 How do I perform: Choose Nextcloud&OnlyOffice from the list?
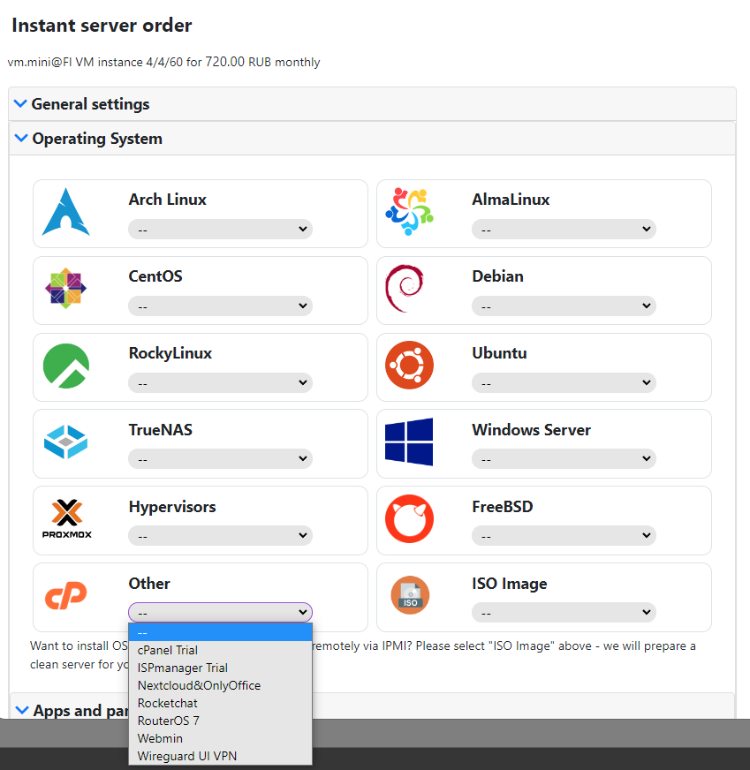(x=220, y=686)
